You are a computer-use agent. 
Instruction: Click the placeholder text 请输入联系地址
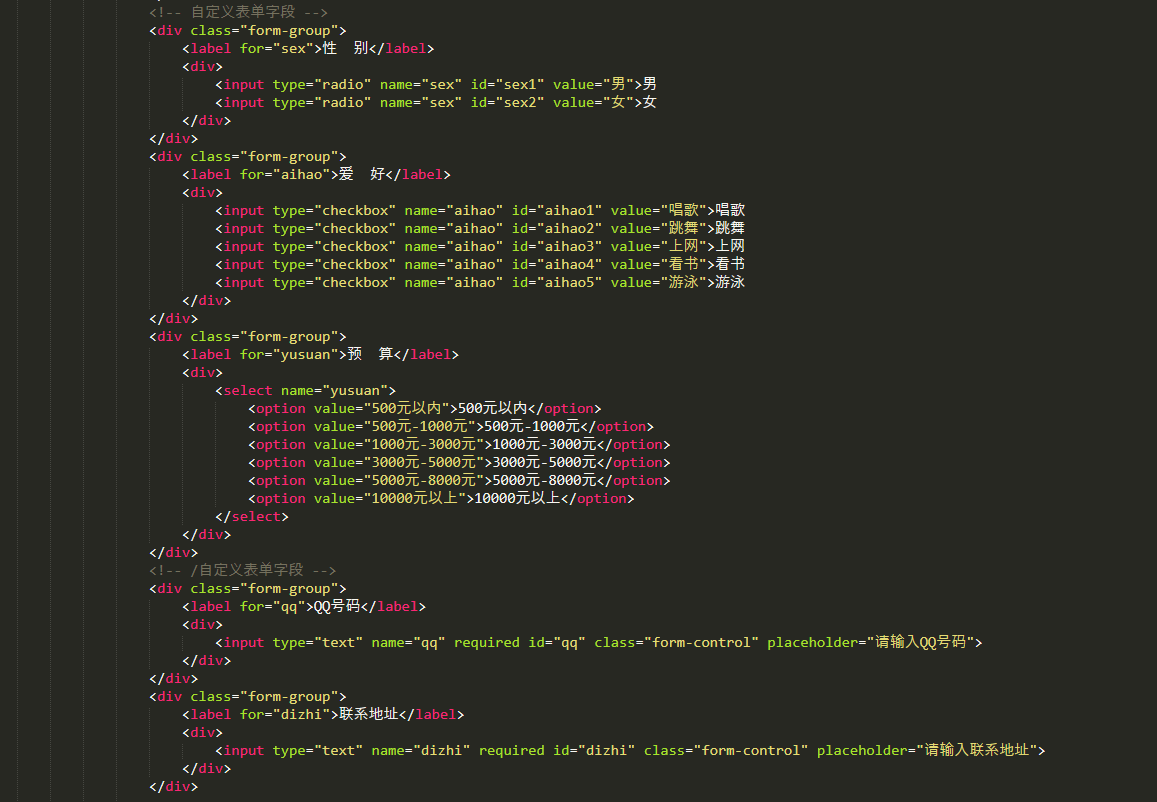[x=977, y=750]
